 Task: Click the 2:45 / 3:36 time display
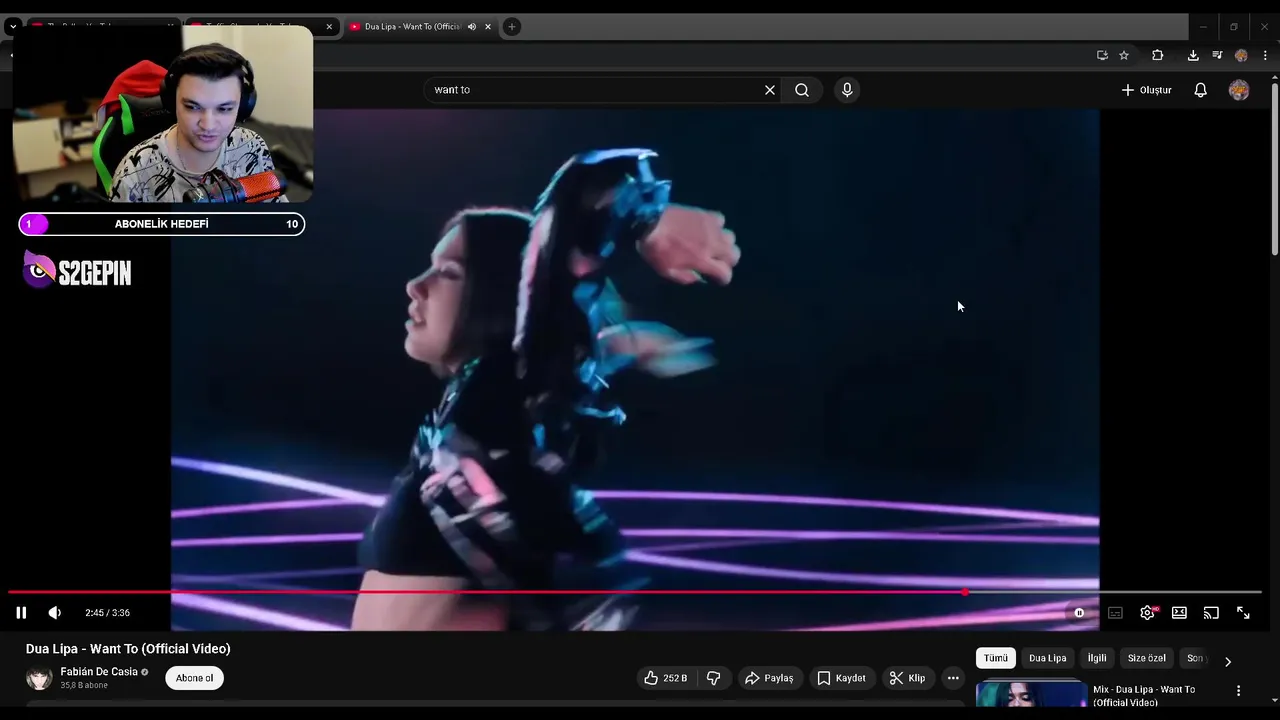[x=107, y=613]
